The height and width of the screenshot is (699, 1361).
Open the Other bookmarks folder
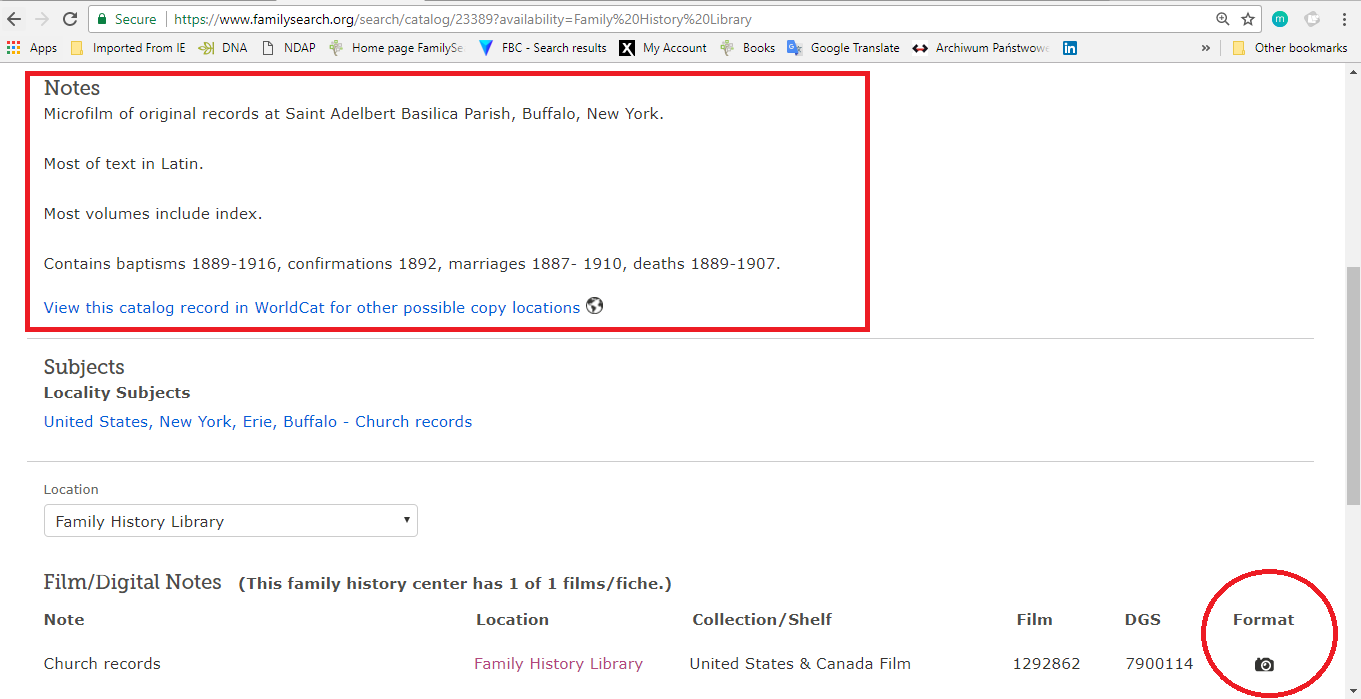point(1290,48)
